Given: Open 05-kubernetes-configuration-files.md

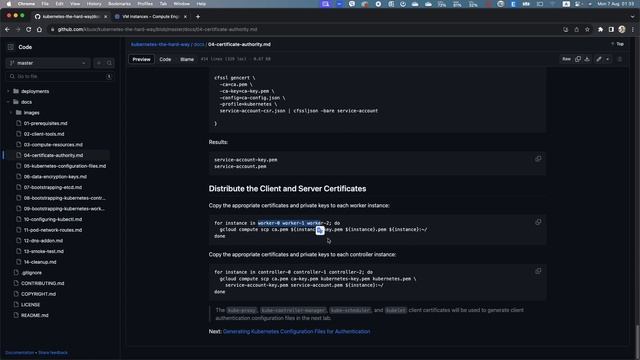Looking at the screenshot, I should (x=65, y=166).
